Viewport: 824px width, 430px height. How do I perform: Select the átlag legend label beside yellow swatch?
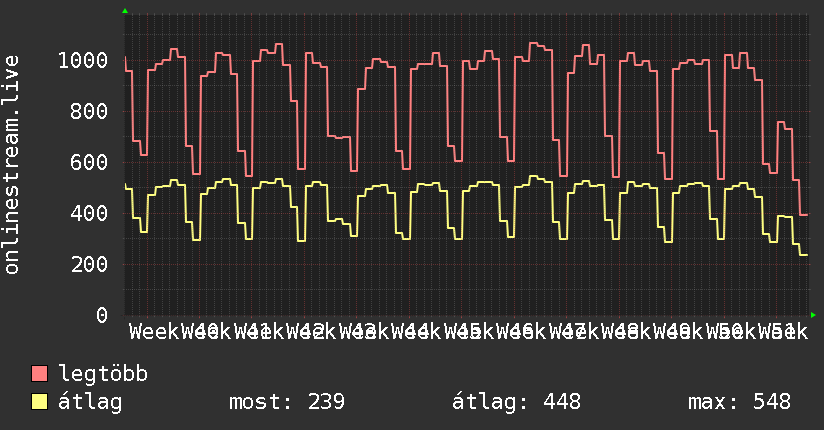[x=90, y=402]
